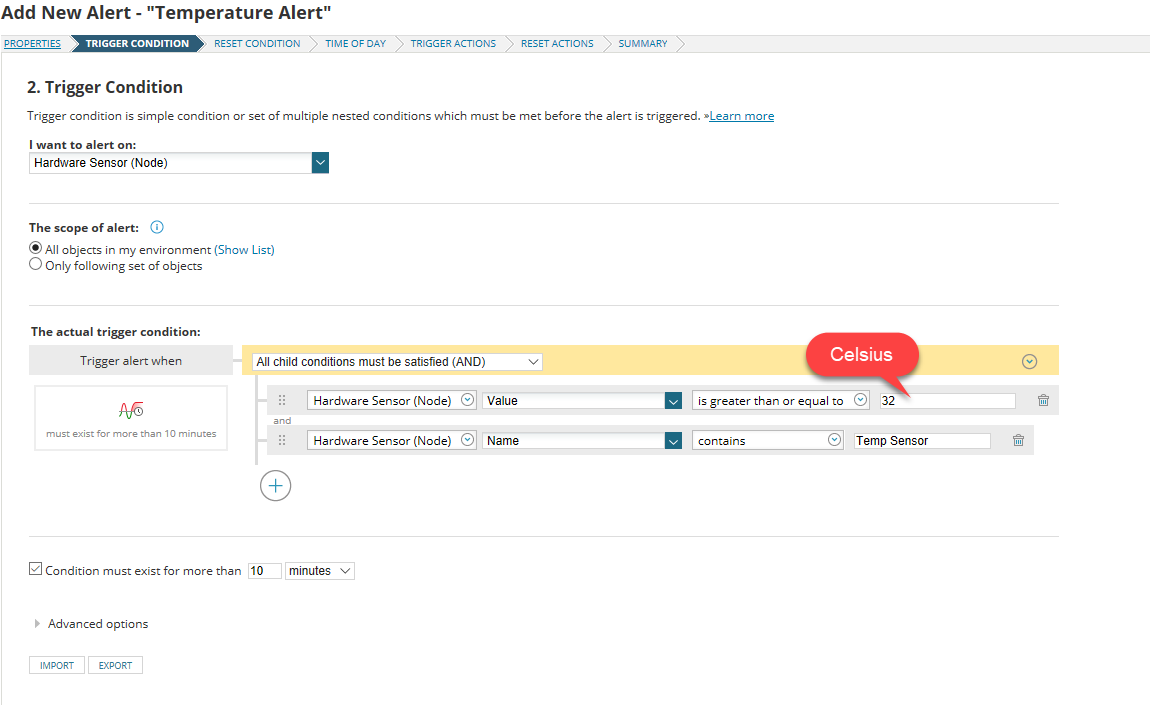Image resolution: width=1150 pixels, height=705 pixels.
Task: Open the Learn more link
Action: tap(741, 116)
